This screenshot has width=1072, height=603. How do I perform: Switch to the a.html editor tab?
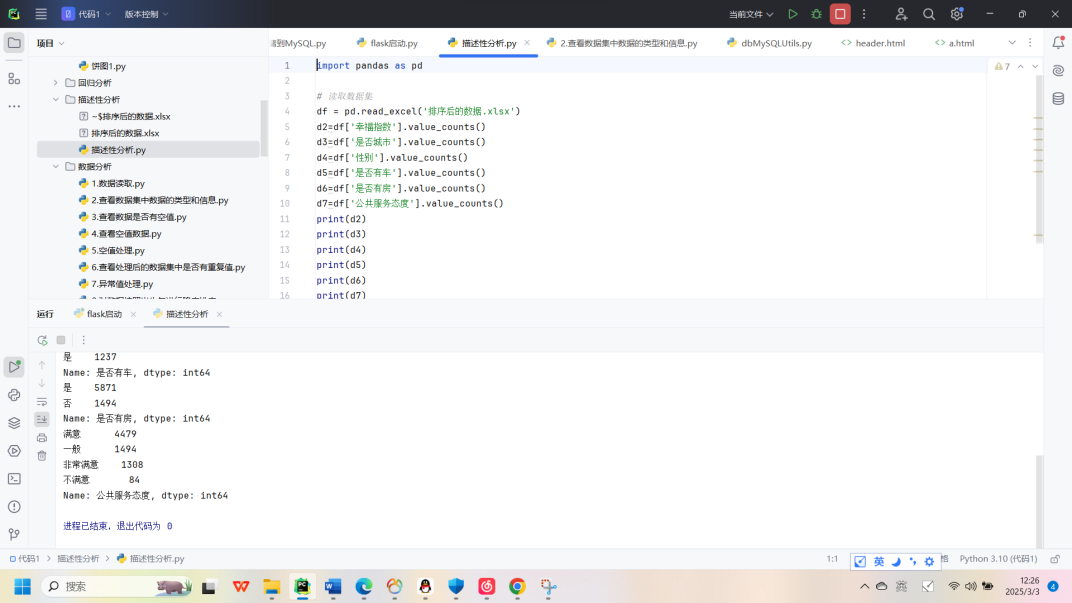point(955,43)
